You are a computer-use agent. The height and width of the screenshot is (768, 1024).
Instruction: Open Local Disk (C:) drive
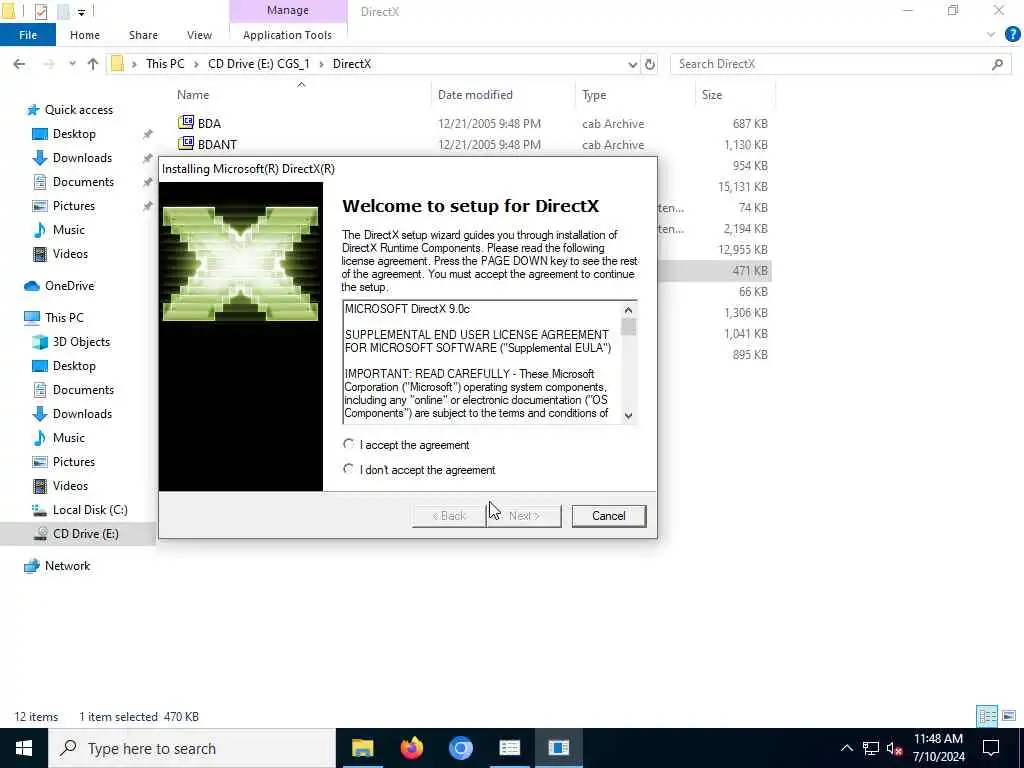89,510
